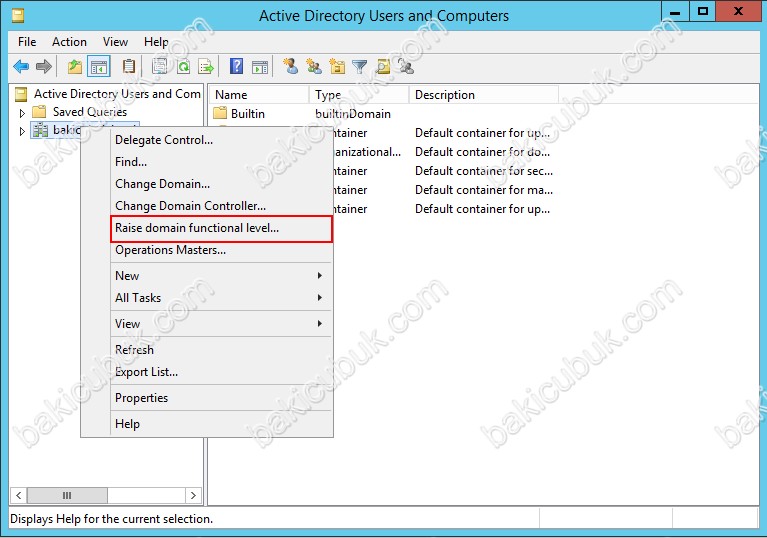Viewport: 767px width, 538px height.
Task: Click the Up One Level folder icon
Action: (74, 67)
